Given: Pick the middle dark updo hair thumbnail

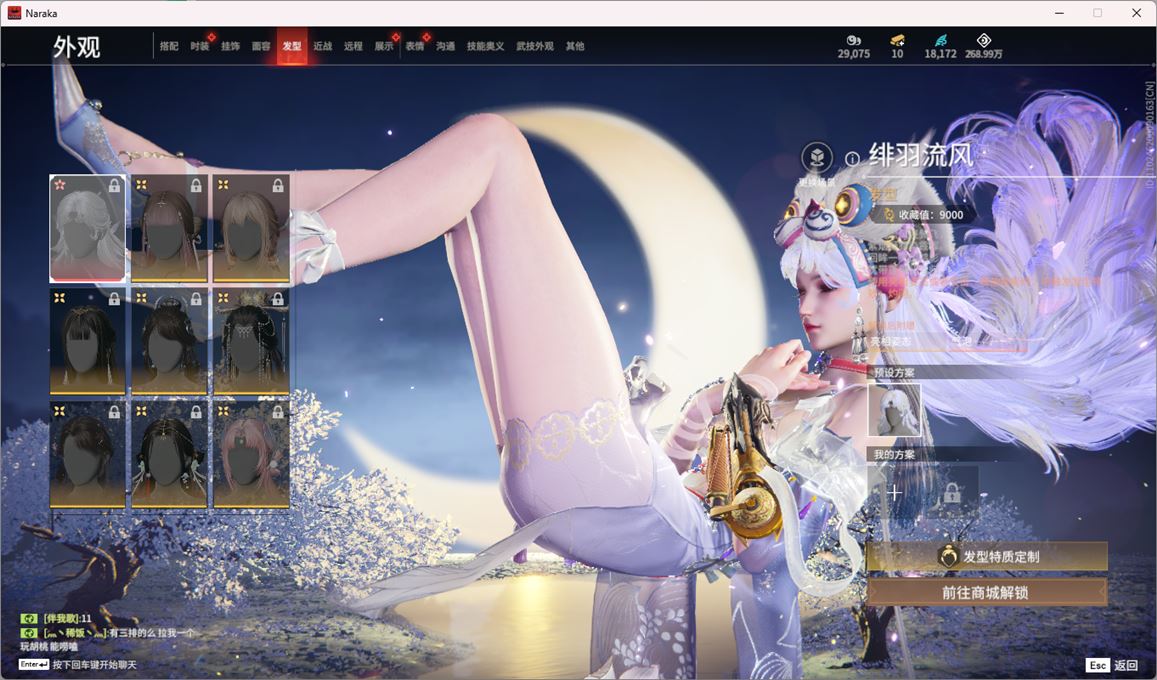Looking at the screenshot, I should click(169, 341).
